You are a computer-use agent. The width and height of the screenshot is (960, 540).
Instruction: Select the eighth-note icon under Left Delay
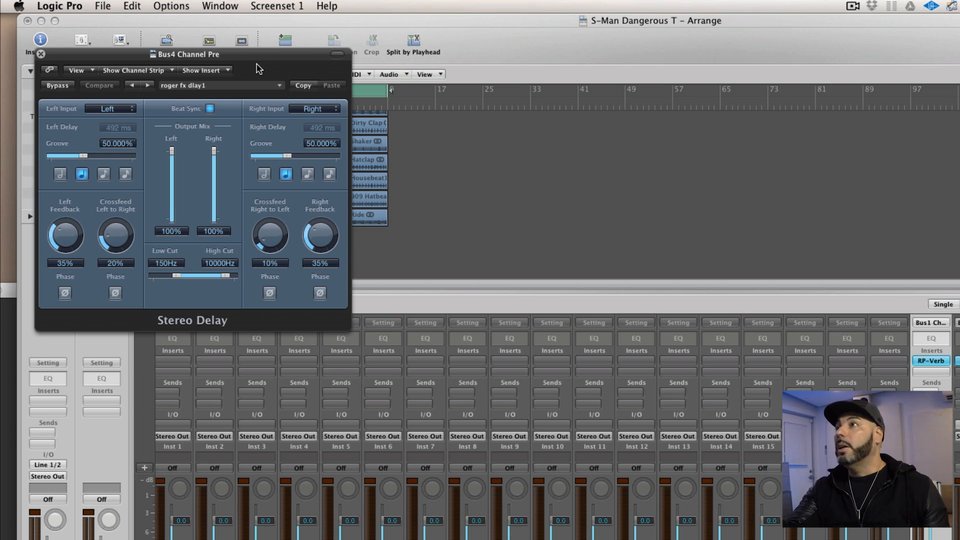click(x=103, y=174)
